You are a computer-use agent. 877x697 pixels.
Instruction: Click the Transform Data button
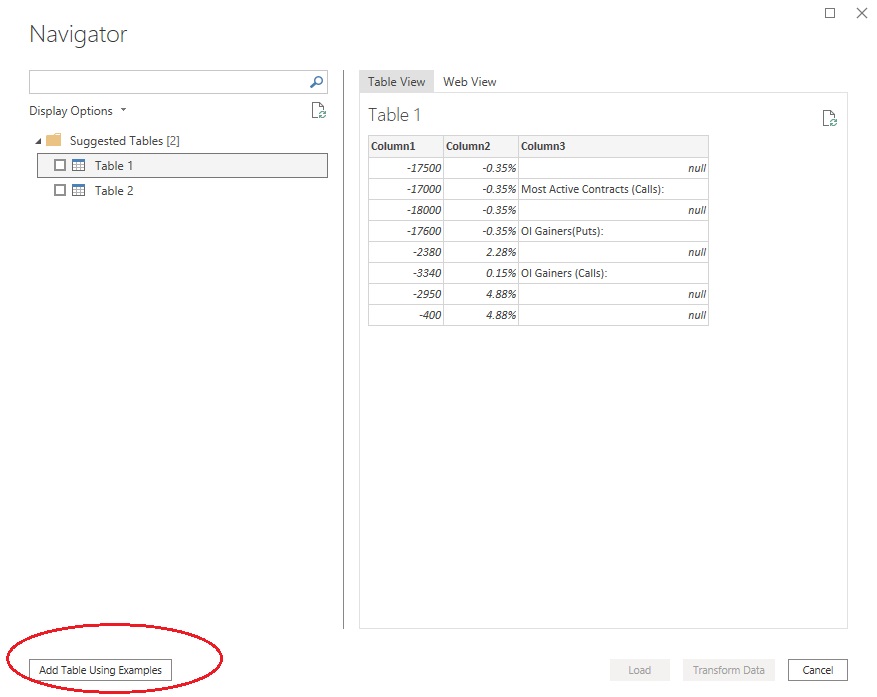729,670
